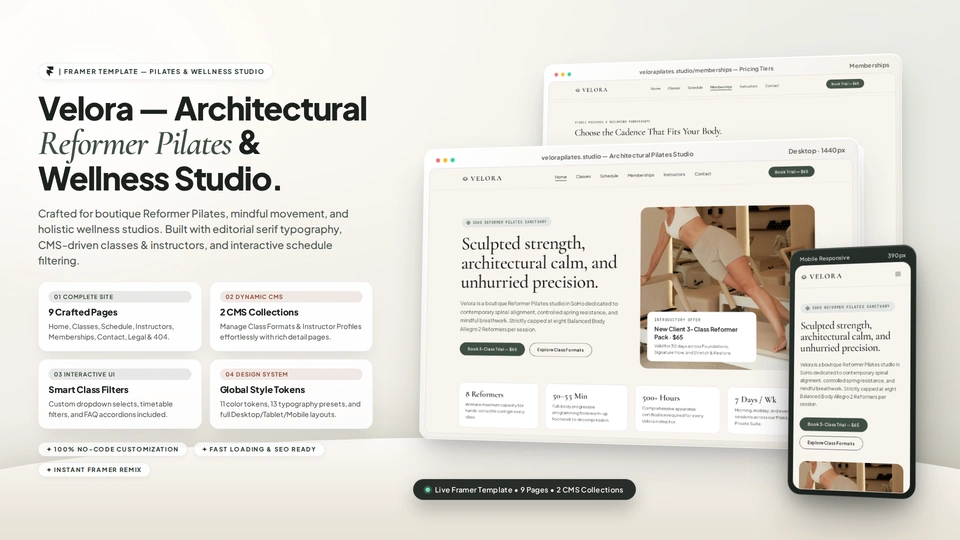Click the 100% No-Code Customization pill

pos(113,449)
